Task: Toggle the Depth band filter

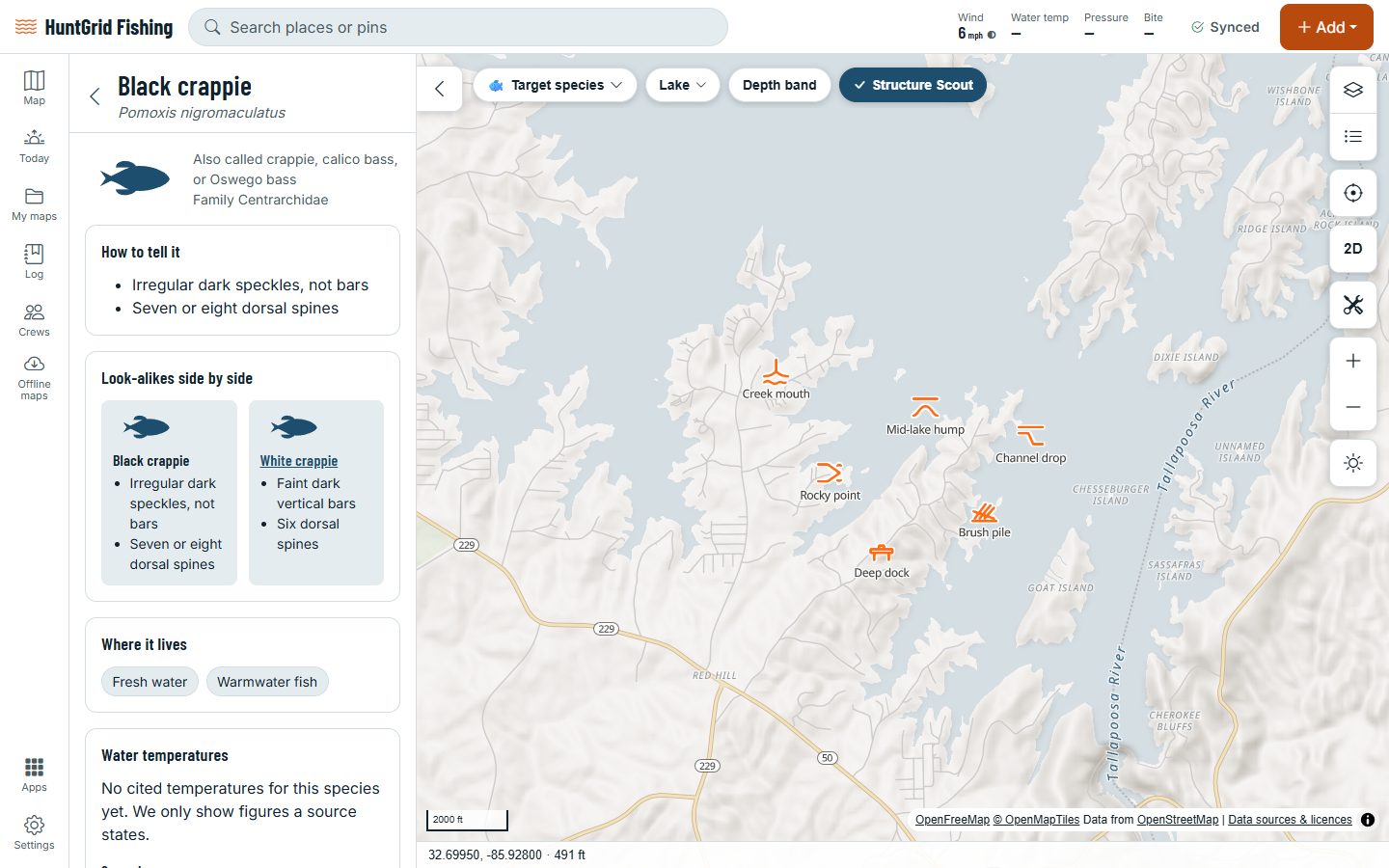Action: (x=779, y=85)
